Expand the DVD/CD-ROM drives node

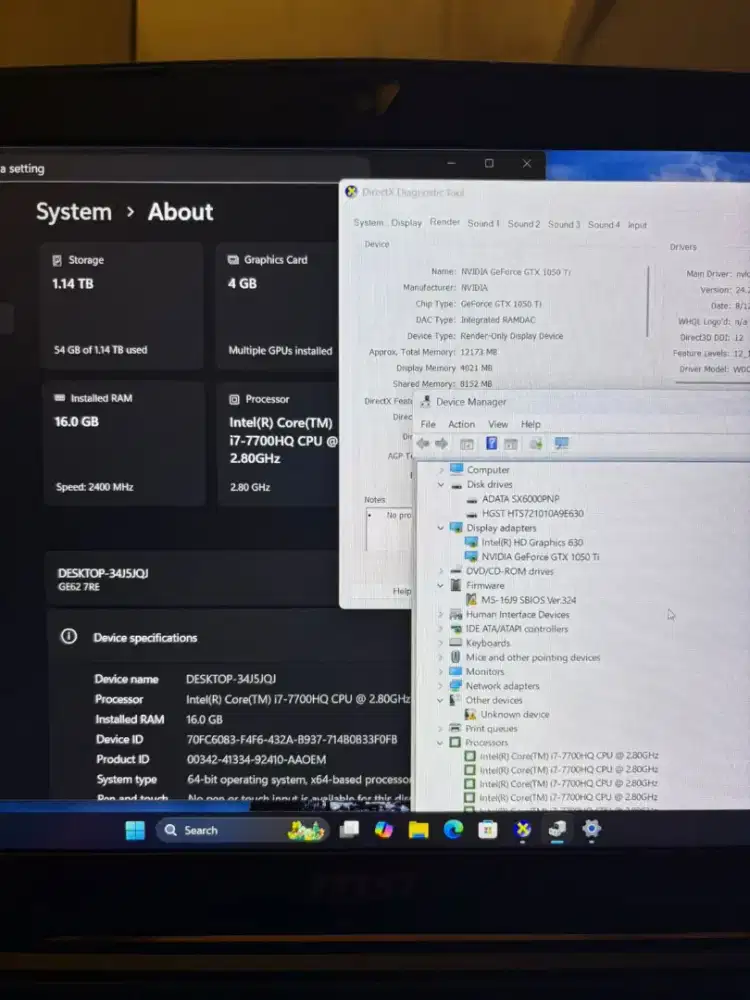tap(440, 571)
